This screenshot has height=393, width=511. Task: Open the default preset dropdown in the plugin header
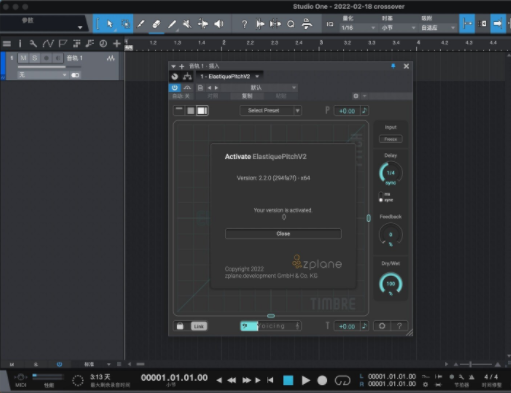[x=259, y=88]
